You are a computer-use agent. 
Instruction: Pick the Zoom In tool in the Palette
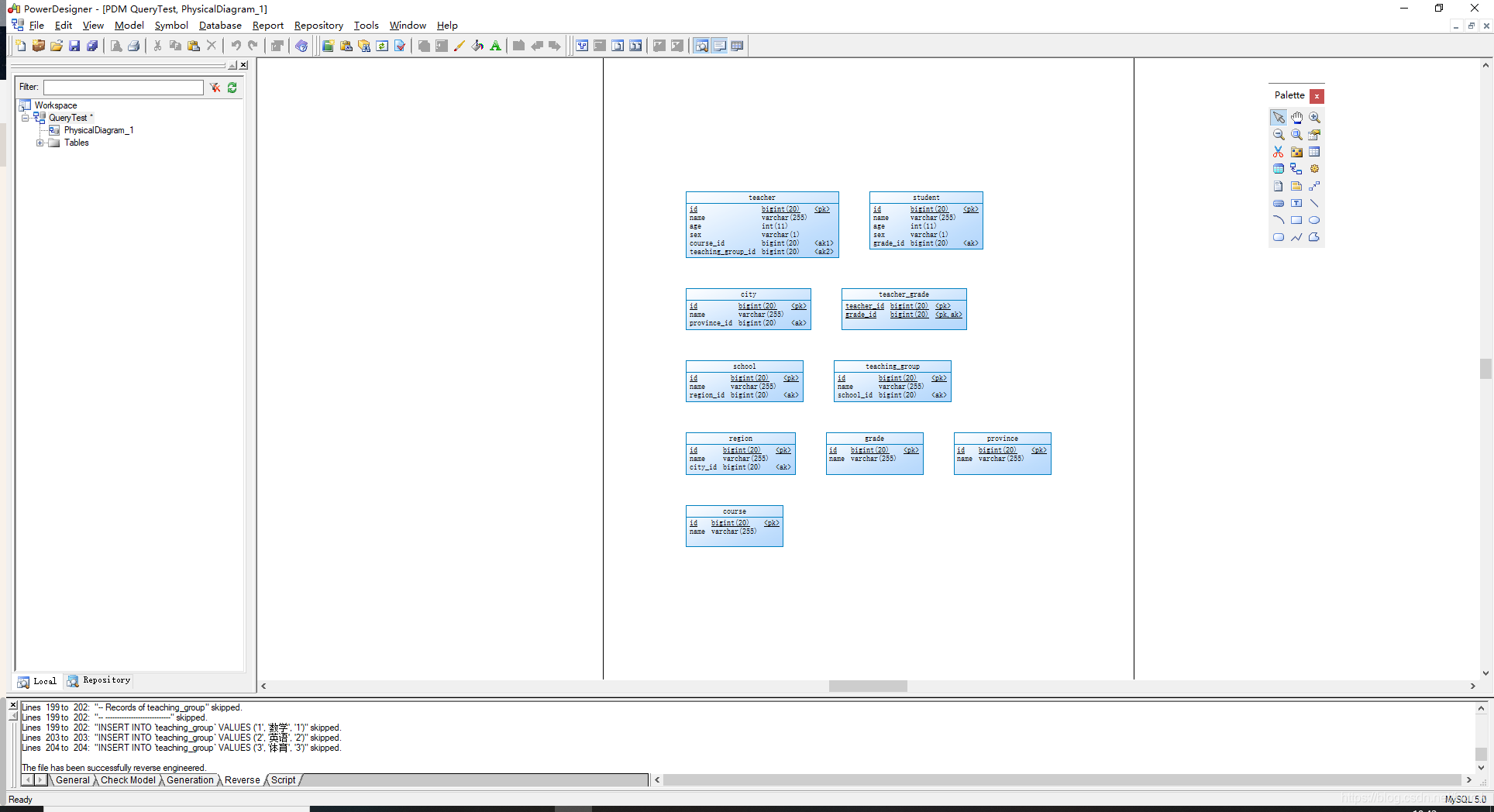pos(1314,118)
